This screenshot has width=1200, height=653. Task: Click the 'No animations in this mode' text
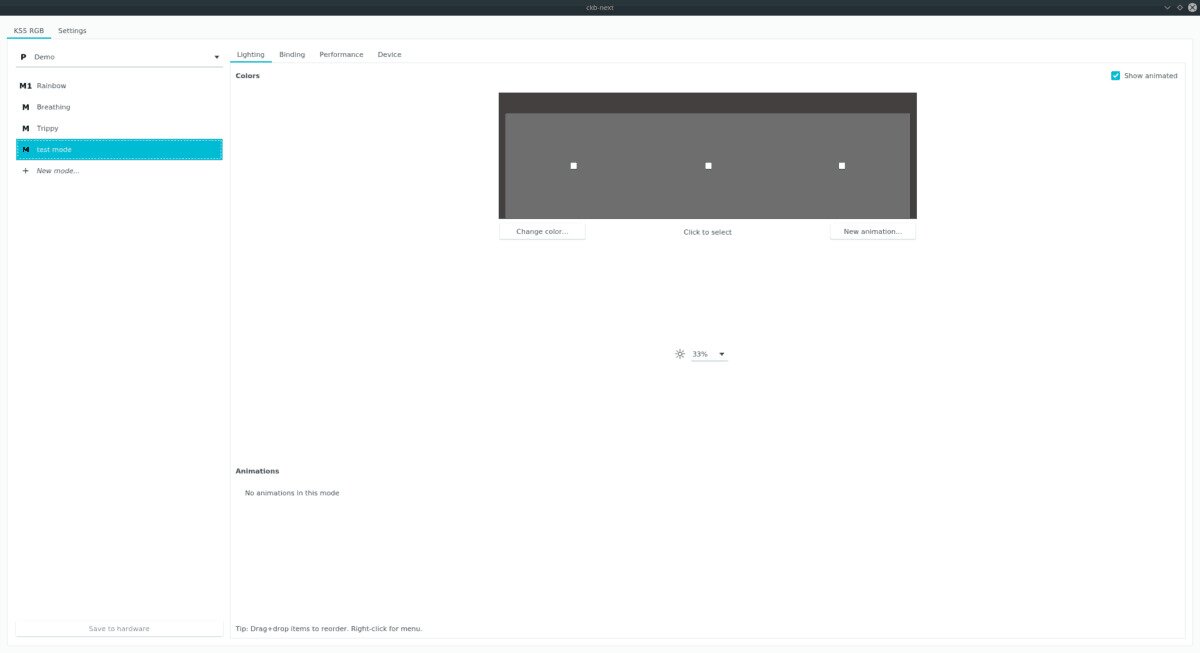[292, 493]
